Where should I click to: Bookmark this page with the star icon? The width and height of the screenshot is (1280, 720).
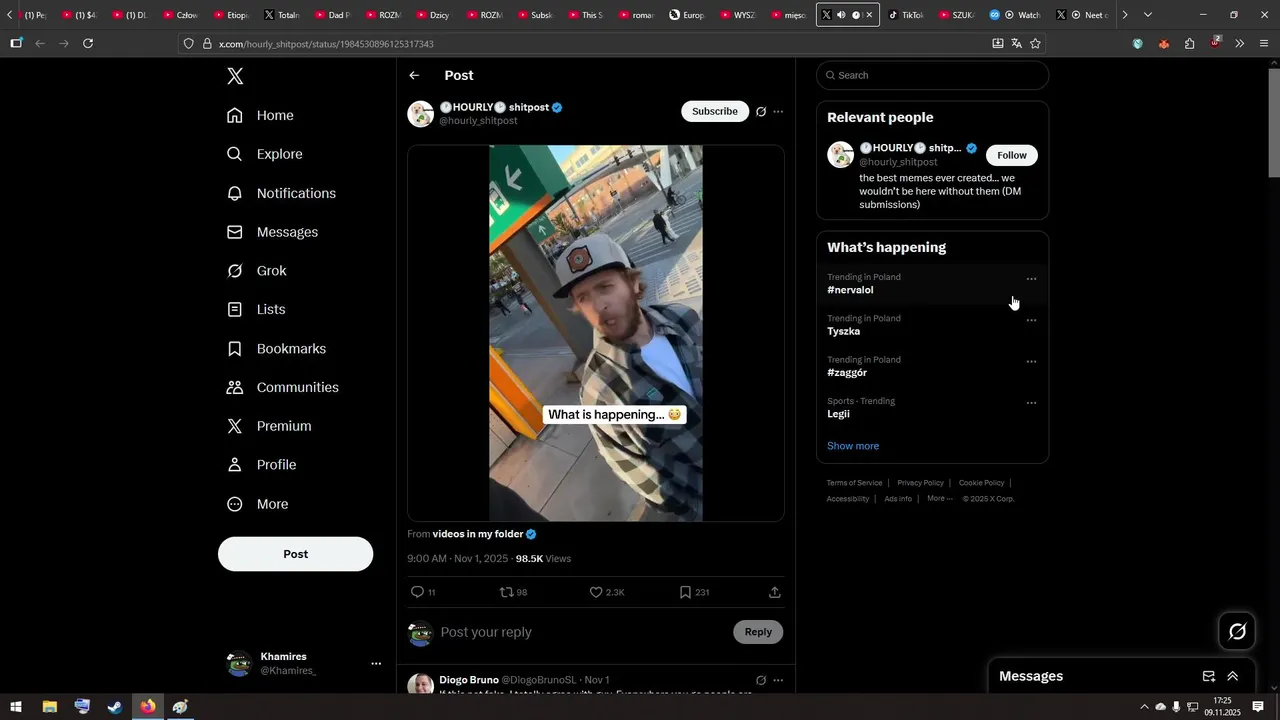coord(1035,43)
